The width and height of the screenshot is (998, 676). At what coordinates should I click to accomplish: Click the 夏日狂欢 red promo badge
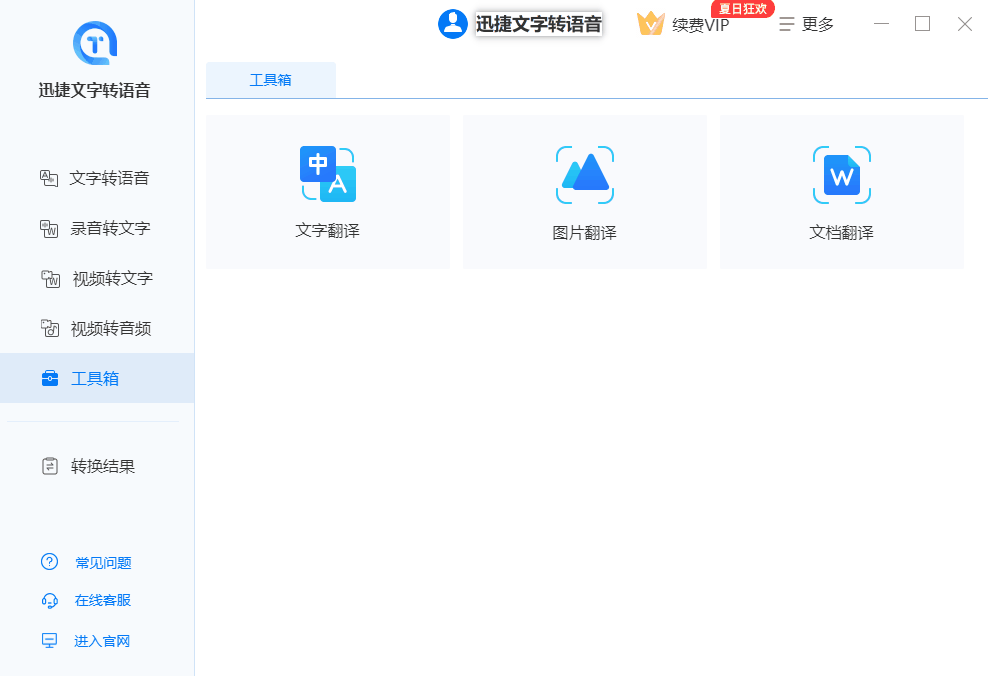743,9
